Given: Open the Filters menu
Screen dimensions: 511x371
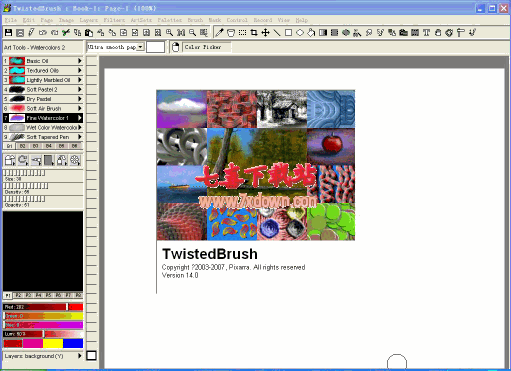Looking at the screenshot, I should coord(114,20).
